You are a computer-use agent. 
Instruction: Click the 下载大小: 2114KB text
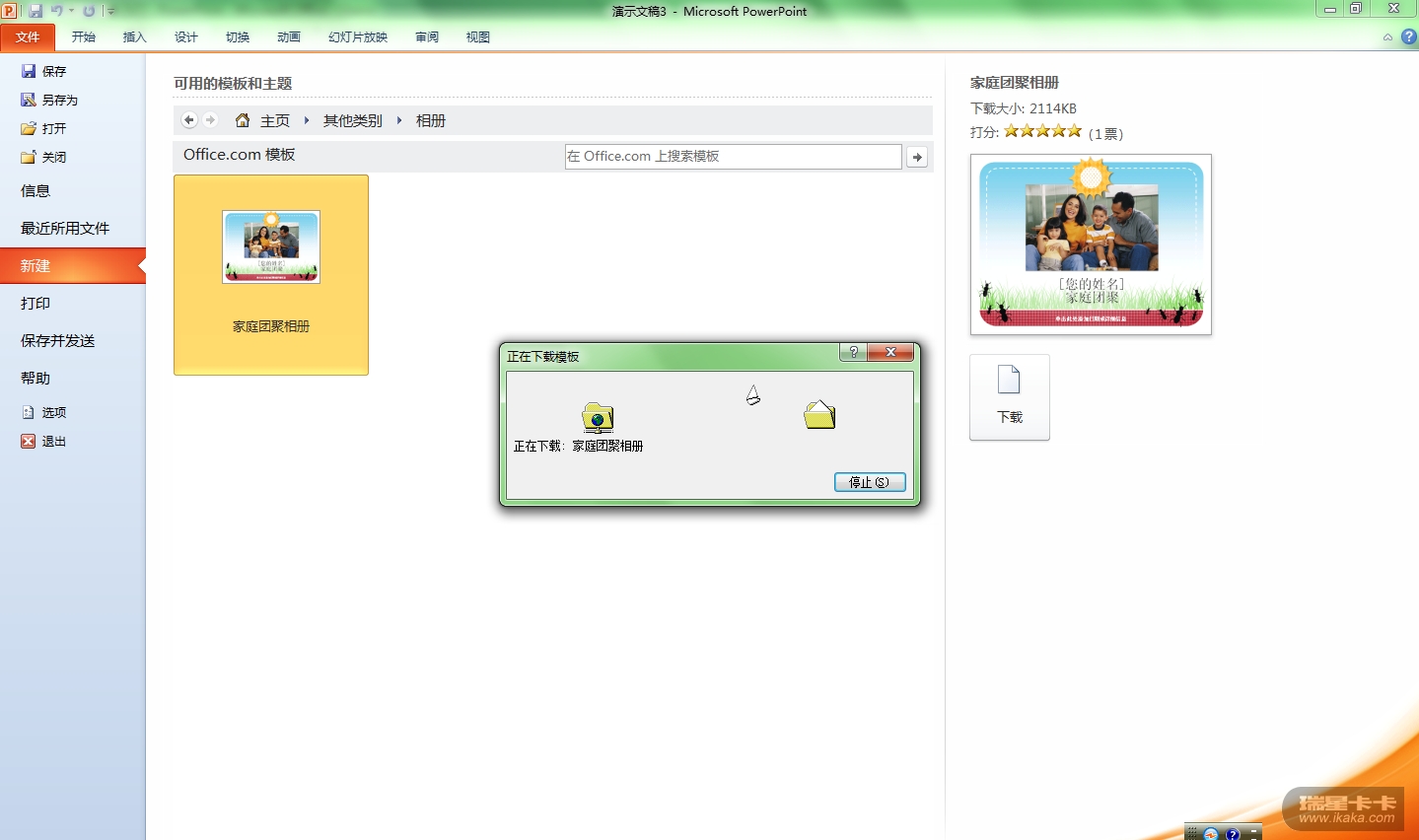1024,108
